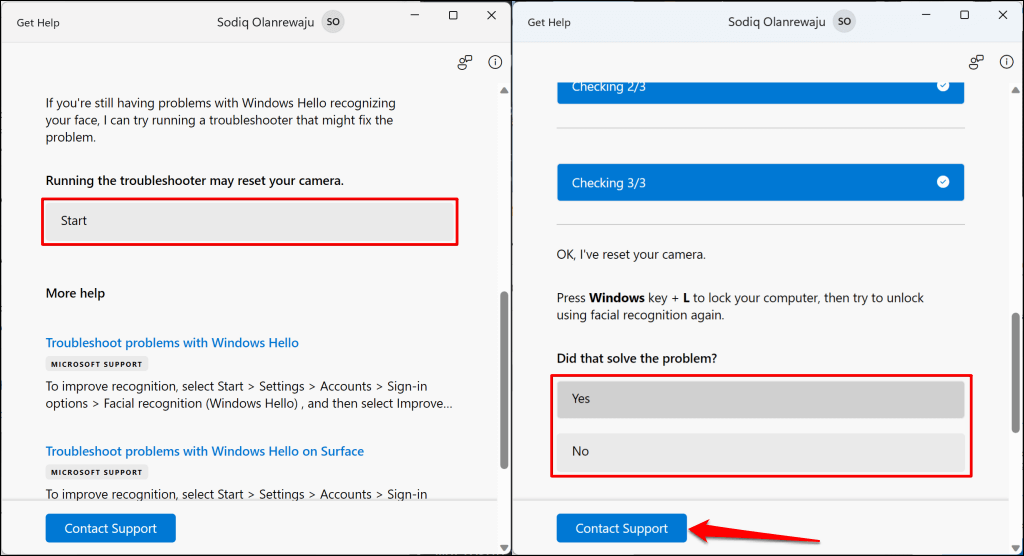This screenshot has width=1024, height=556.
Task: Click Contact Support in the left window
Action: coord(110,528)
